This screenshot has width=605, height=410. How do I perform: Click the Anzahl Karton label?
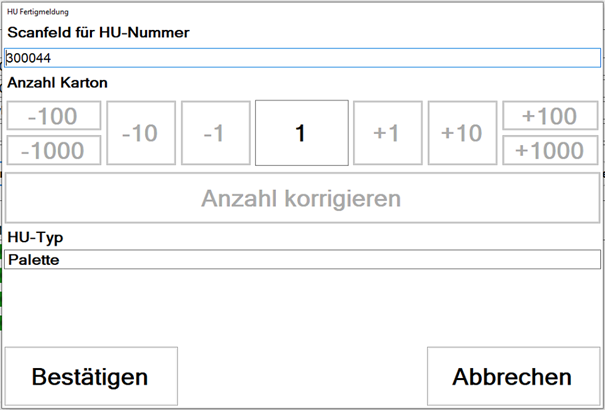pos(57,83)
